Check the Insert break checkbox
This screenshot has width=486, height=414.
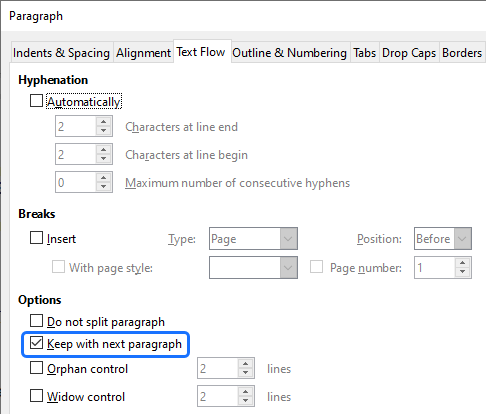(x=36, y=238)
